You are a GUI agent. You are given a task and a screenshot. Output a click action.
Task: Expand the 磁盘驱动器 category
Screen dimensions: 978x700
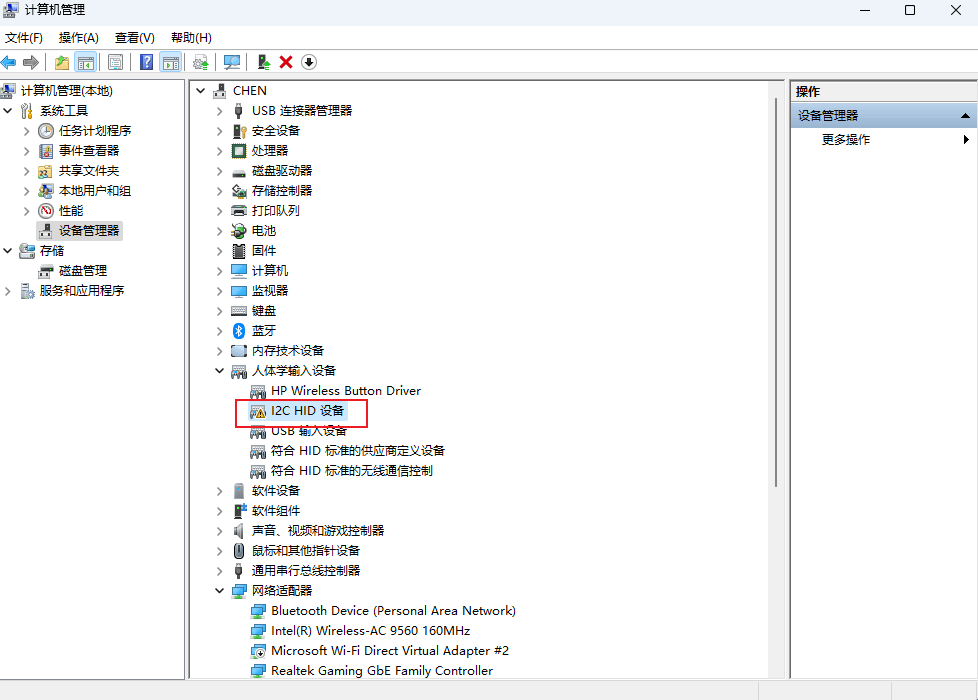(219, 171)
